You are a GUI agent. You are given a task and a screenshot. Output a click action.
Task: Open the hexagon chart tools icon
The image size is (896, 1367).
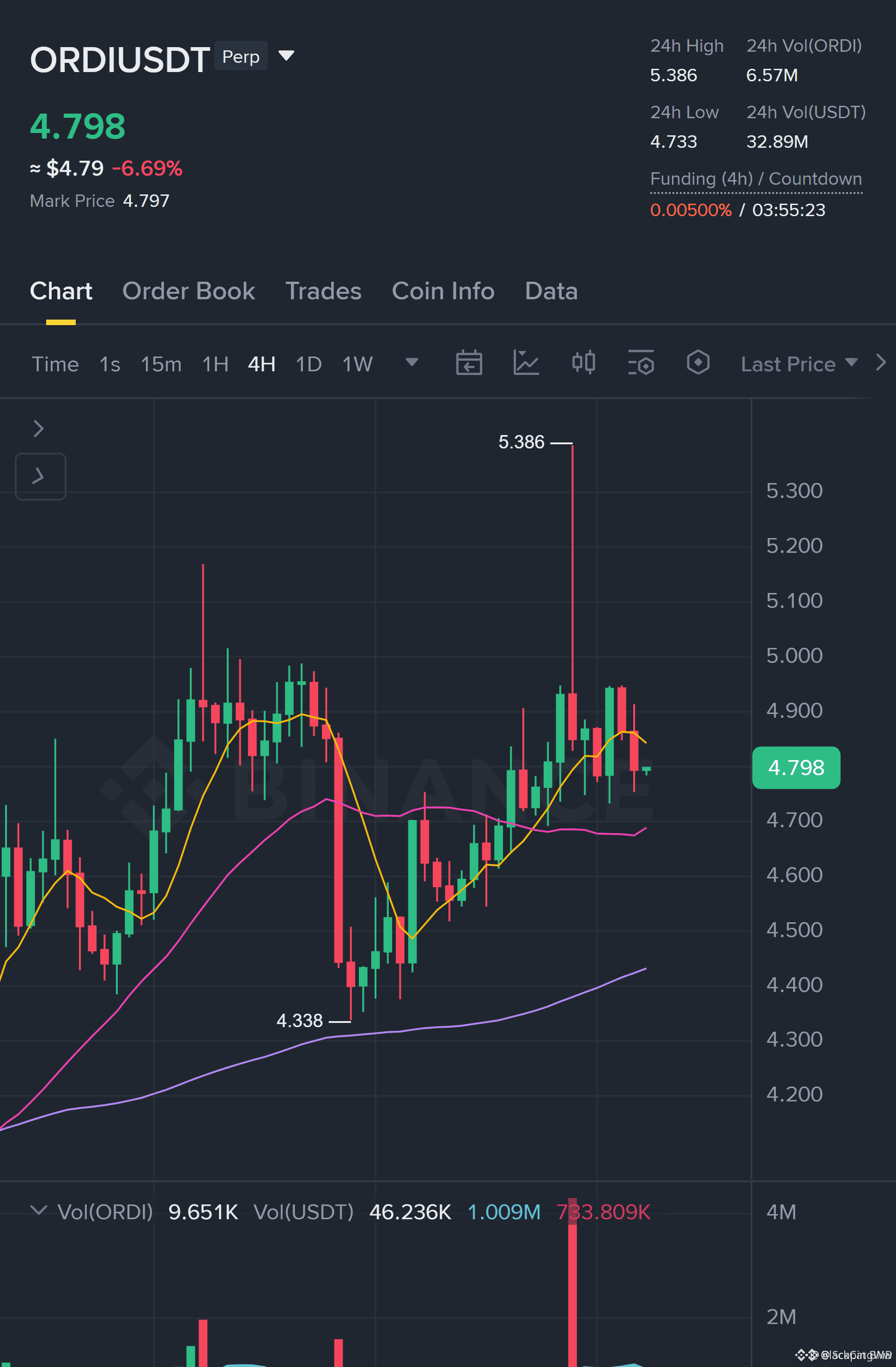(x=698, y=363)
